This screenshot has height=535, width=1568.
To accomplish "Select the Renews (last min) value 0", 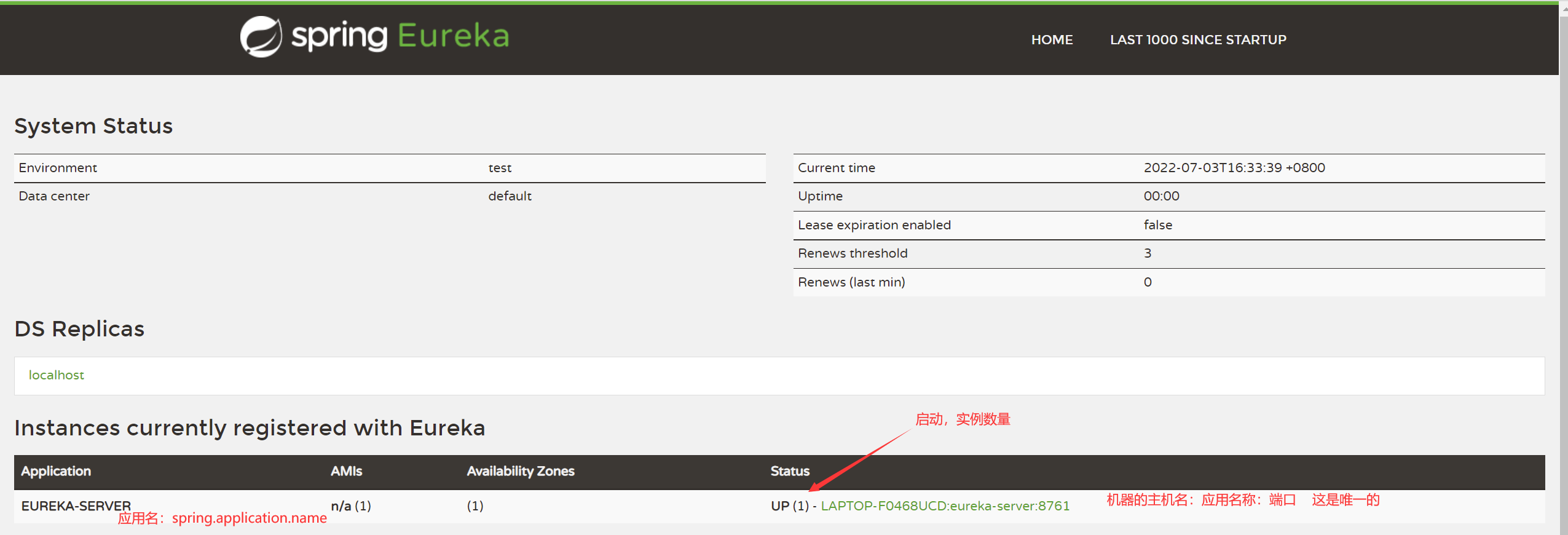I will (1148, 282).
